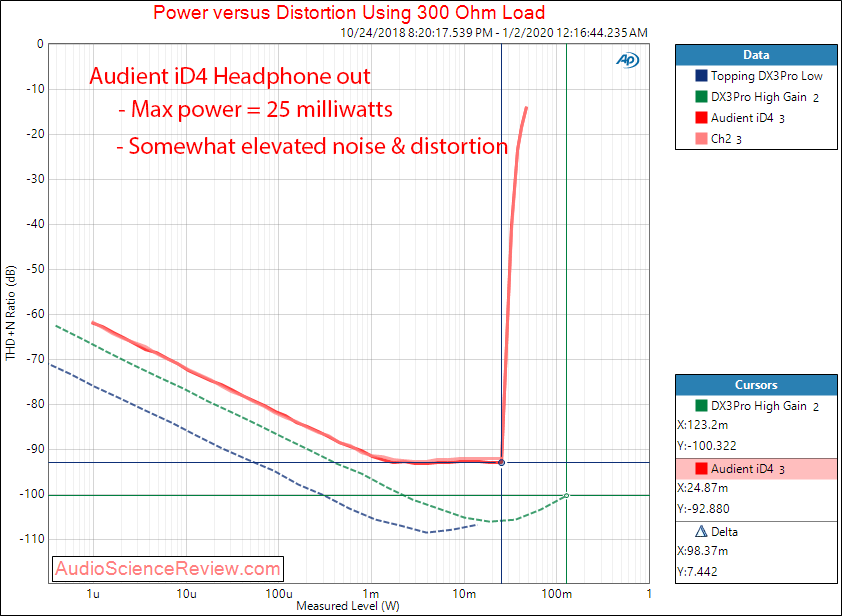Click the graph title 'Power versus Distortion Using 300 Ohm Load'
The image size is (842, 616).
(x=349, y=12)
